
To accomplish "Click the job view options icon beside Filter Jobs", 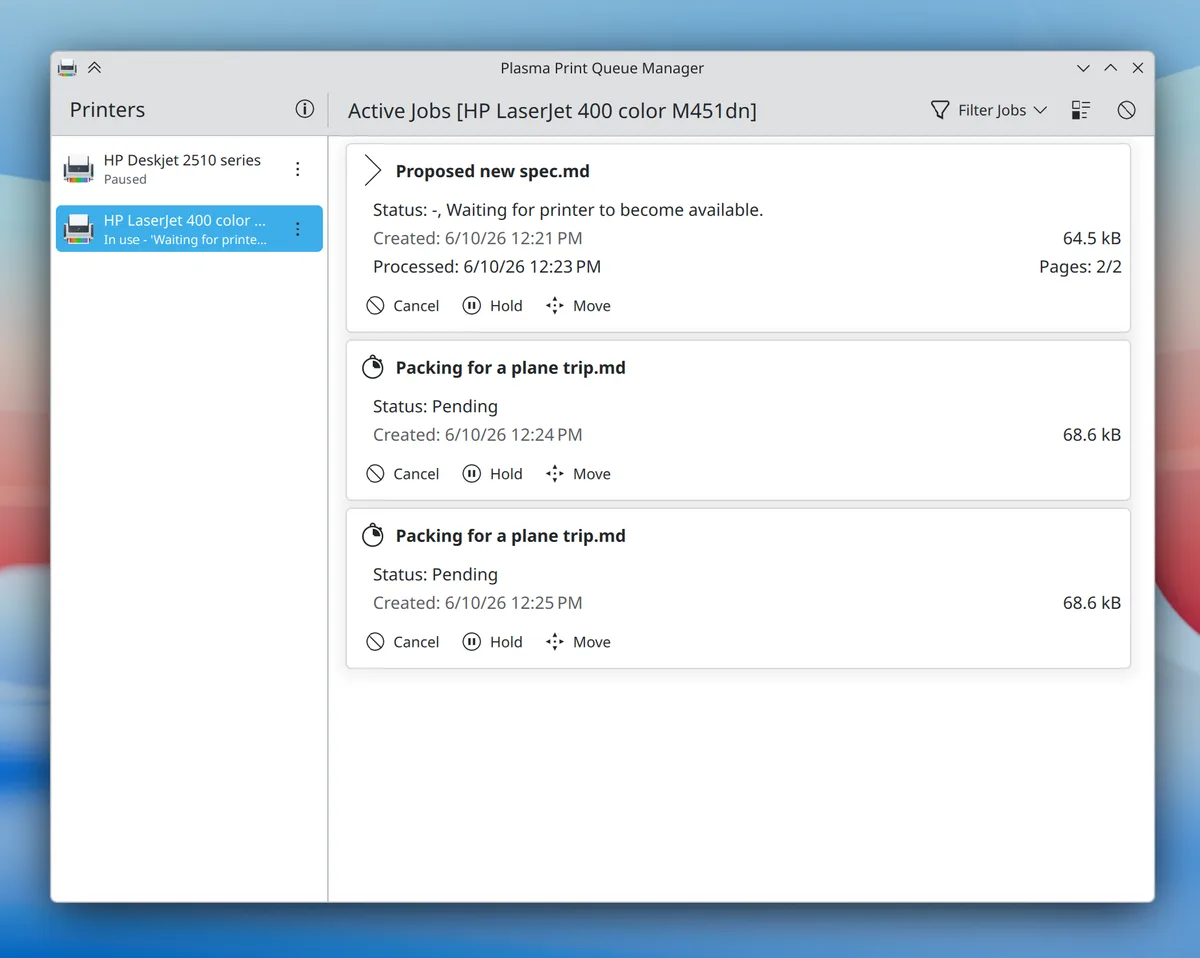I will tap(1081, 110).
